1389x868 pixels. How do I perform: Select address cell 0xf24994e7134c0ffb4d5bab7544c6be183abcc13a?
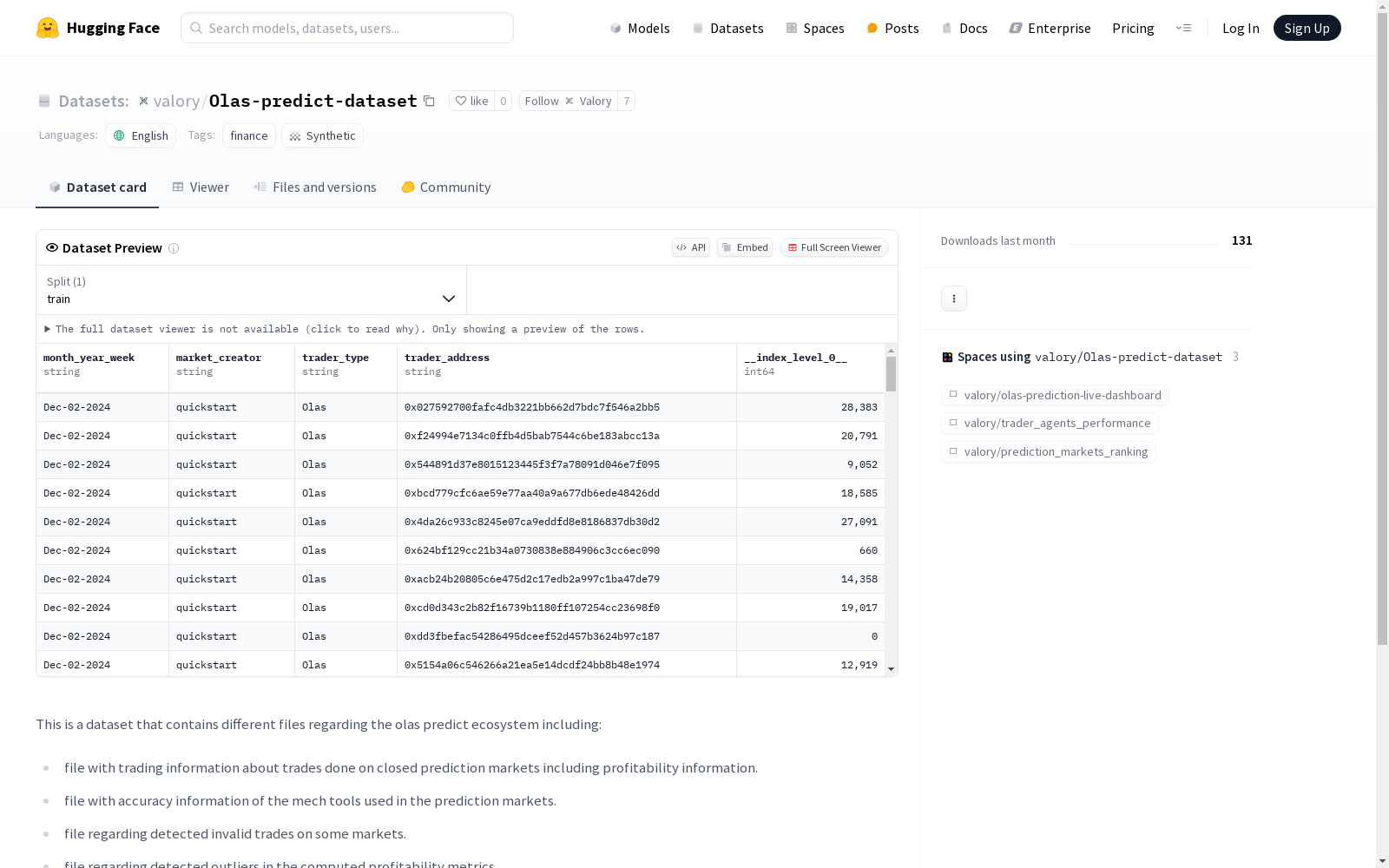[567, 436]
